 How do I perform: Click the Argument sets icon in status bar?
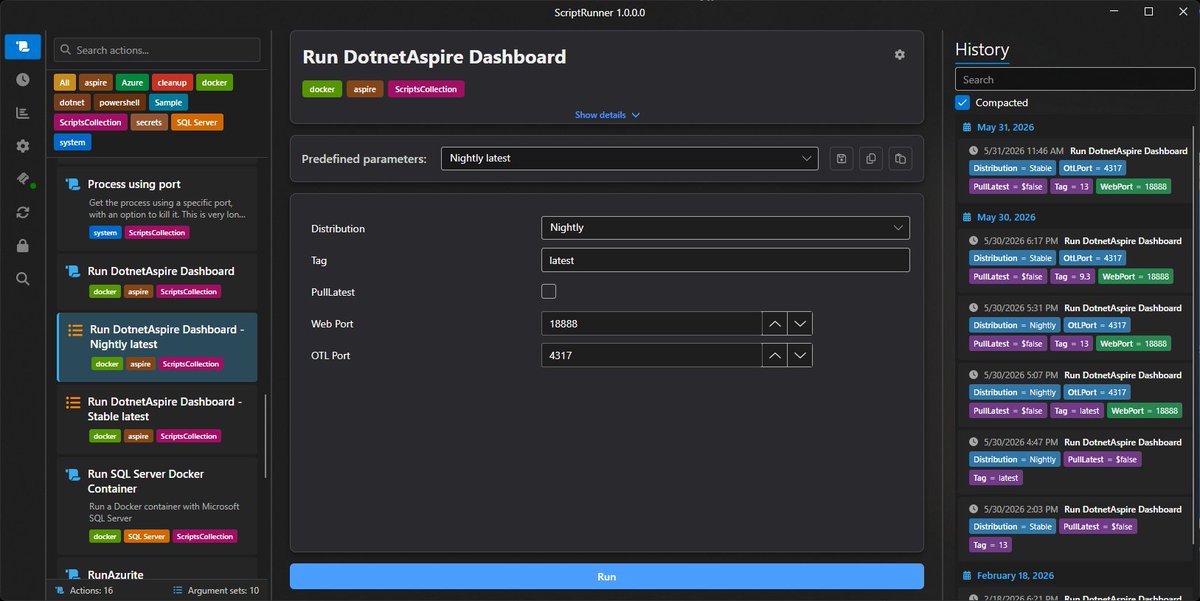pos(178,590)
